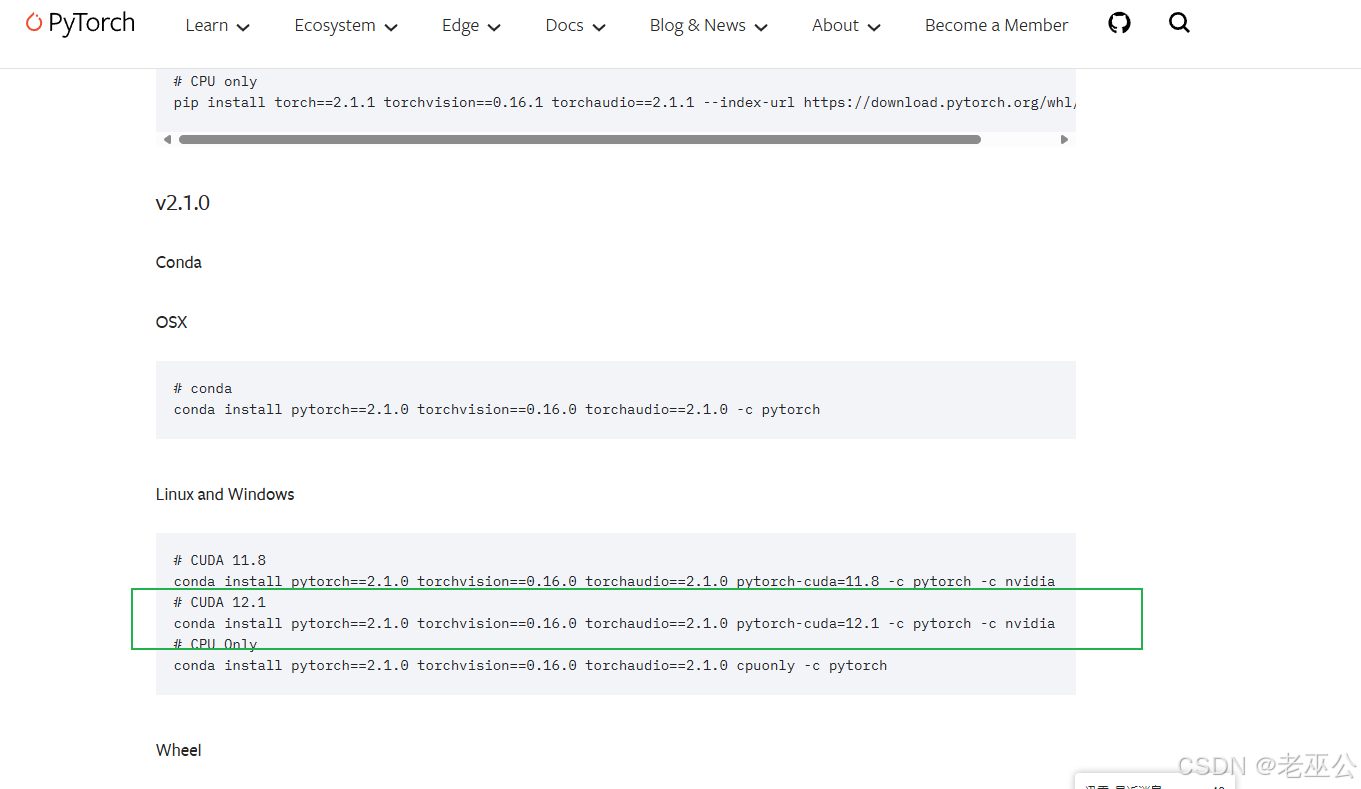
Task: Click the code block horizontal scrollbar thumb
Action: click(x=580, y=140)
